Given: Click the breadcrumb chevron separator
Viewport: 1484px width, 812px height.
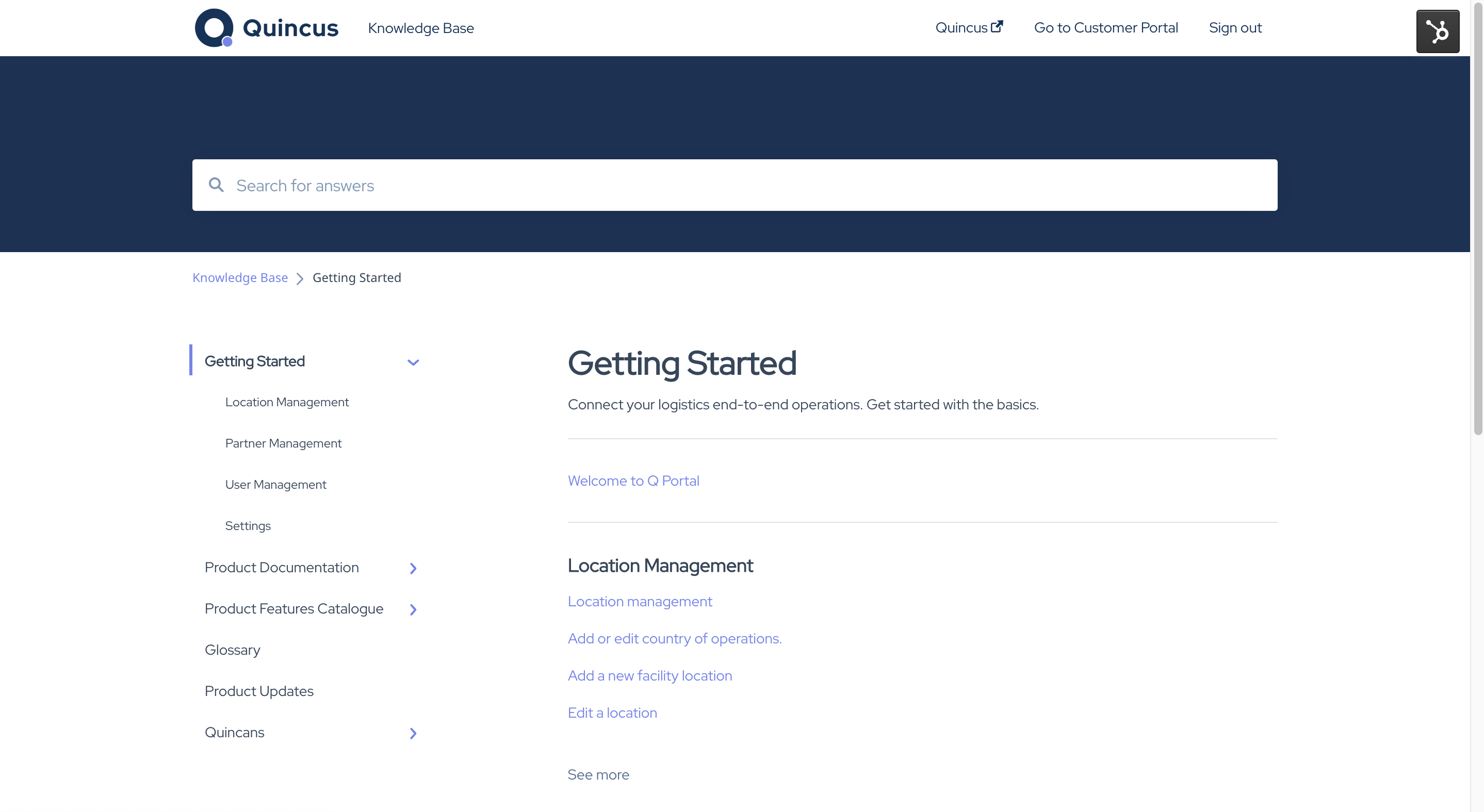Looking at the screenshot, I should pyautogui.click(x=300, y=279).
